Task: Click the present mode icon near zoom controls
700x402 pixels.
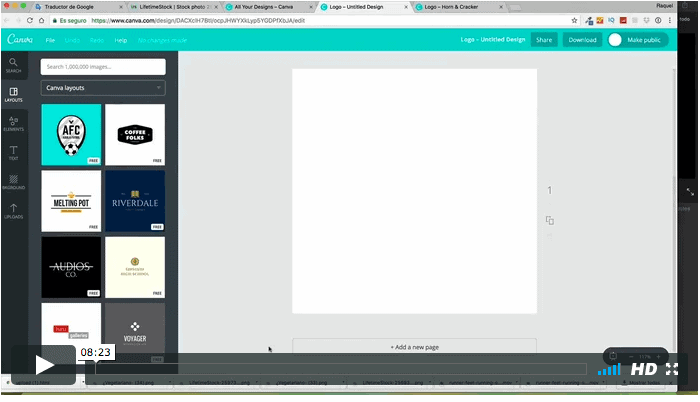Action: point(613,356)
